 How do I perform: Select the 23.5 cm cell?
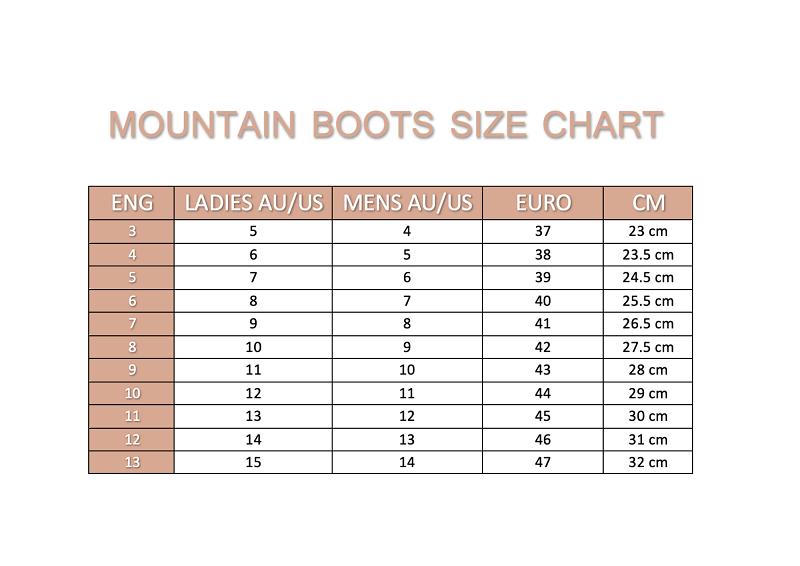coord(648,255)
